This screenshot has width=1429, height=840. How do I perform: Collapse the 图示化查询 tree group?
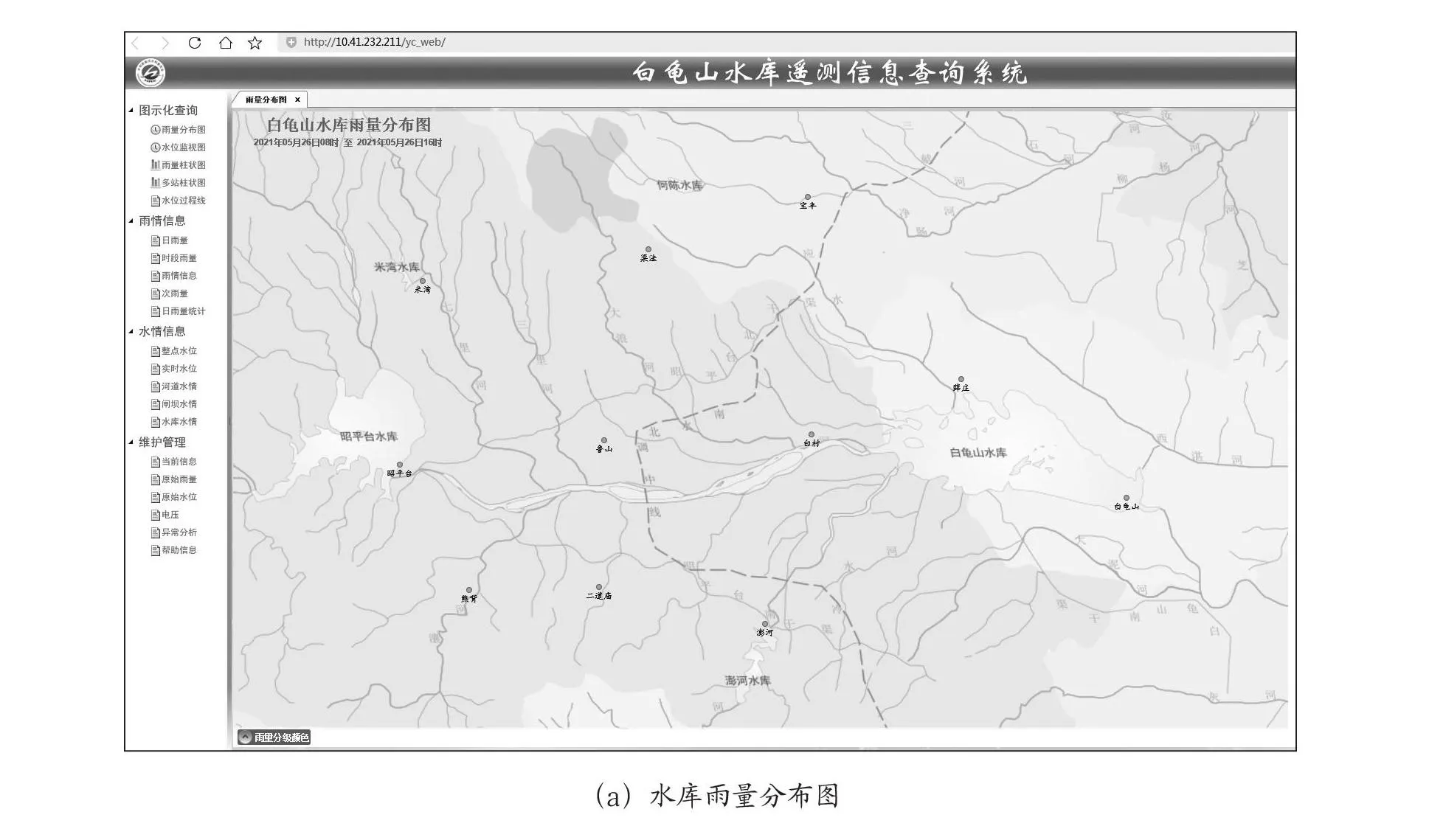click(x=131, y=111)
